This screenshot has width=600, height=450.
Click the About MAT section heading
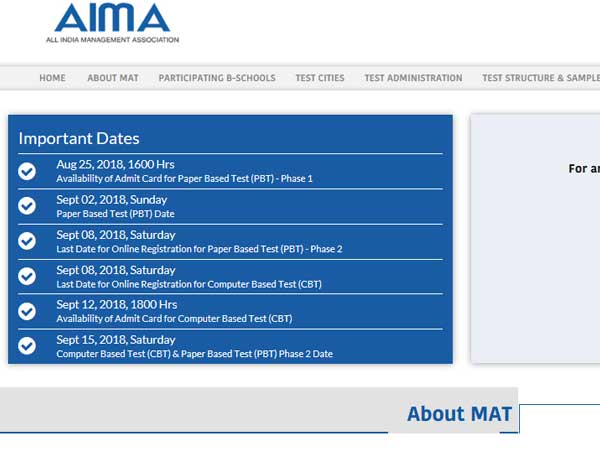tap(459, 414)
